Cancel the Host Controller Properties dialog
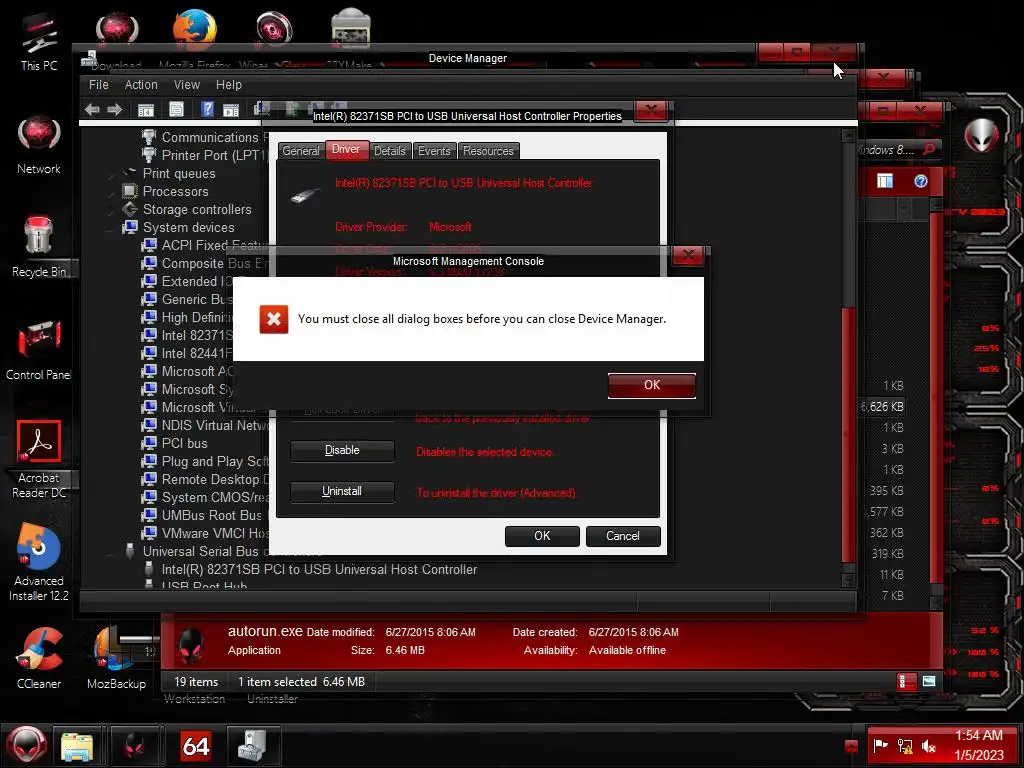Screen dimensions: 1024x768 [623, 536]
